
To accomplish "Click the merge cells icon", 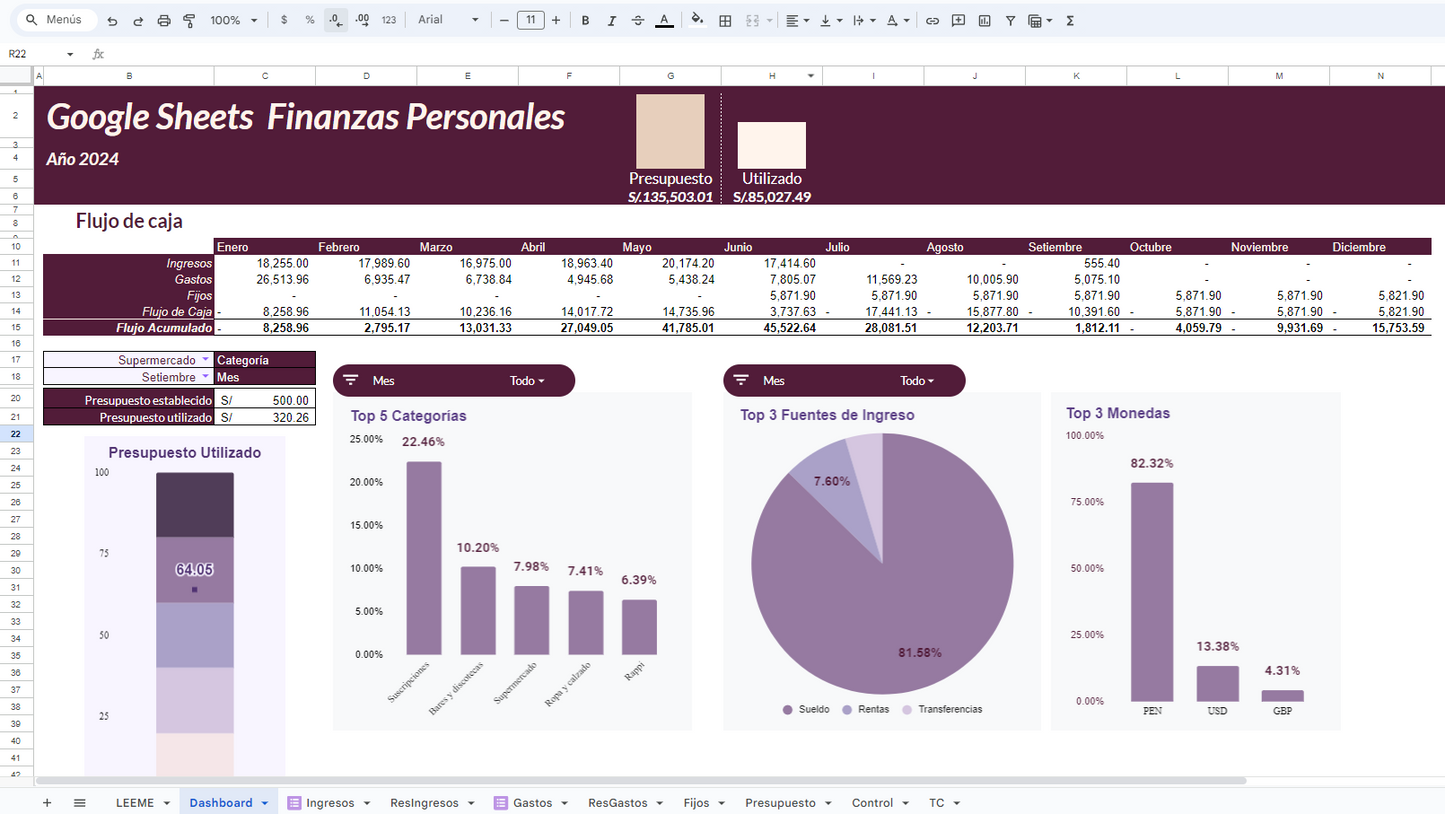I will pyautogui.click(x=752, y=20).
